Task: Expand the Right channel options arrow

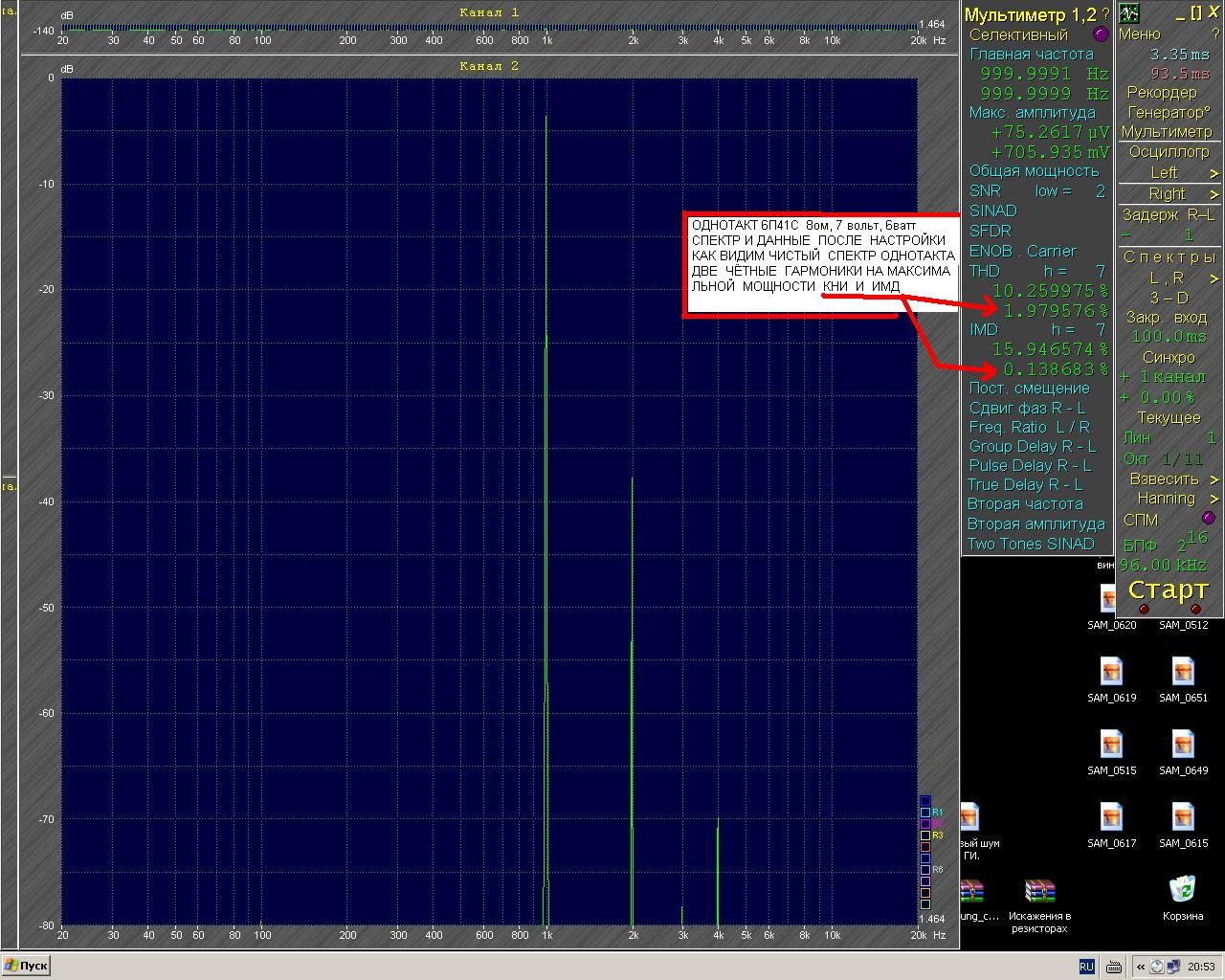Action: (1214, 194)
